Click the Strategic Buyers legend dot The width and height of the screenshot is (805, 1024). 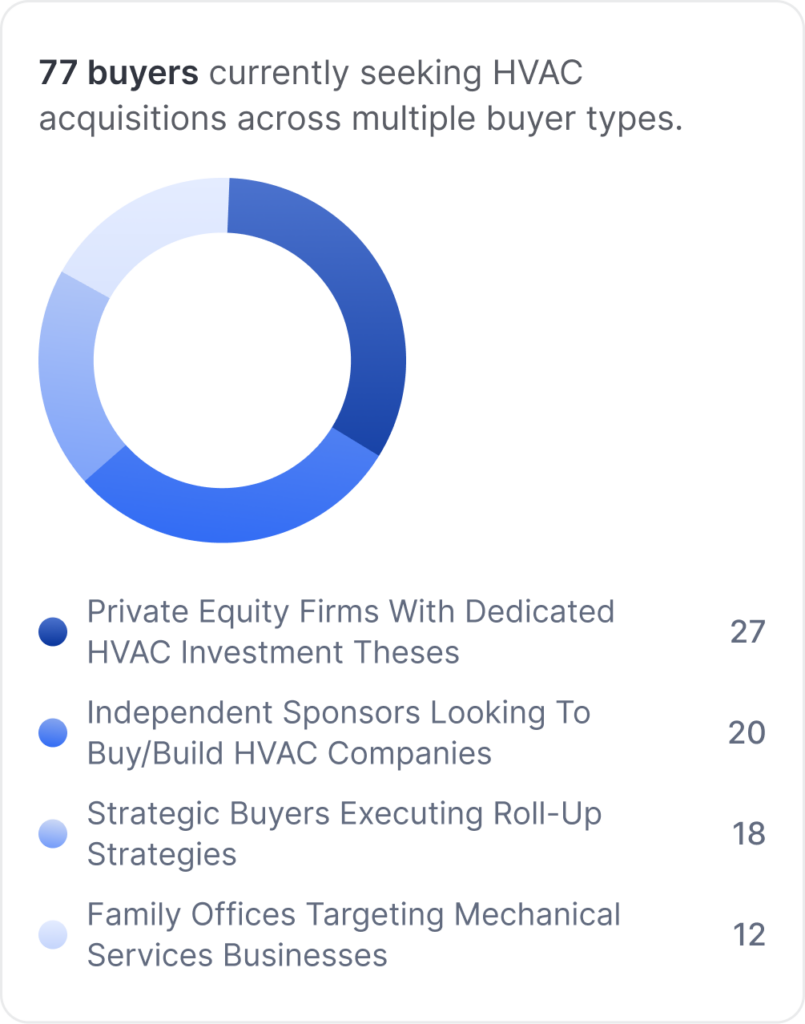pyautogui.click(x=53, y=834)
